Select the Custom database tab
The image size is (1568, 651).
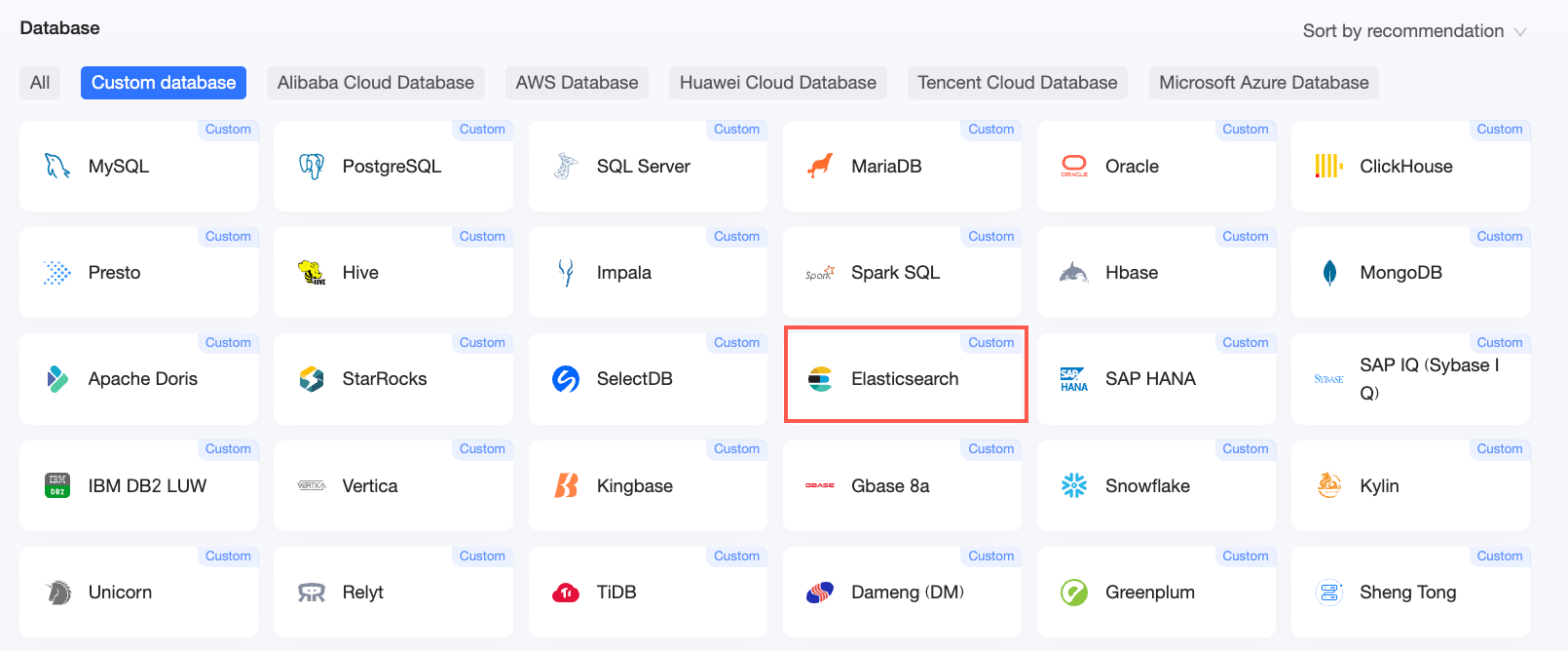164,83
